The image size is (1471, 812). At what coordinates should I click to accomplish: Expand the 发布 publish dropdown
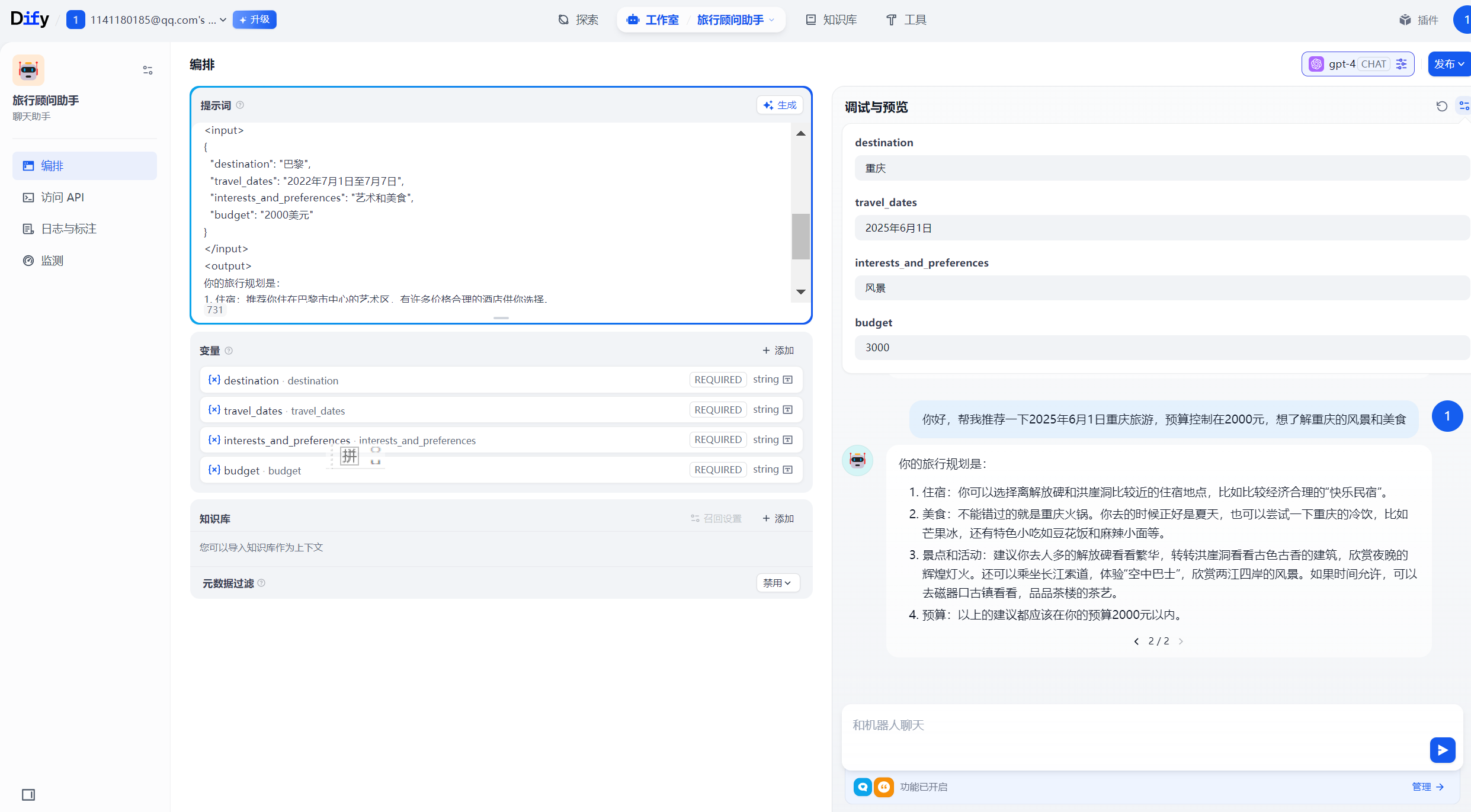tap(1449, 64)
